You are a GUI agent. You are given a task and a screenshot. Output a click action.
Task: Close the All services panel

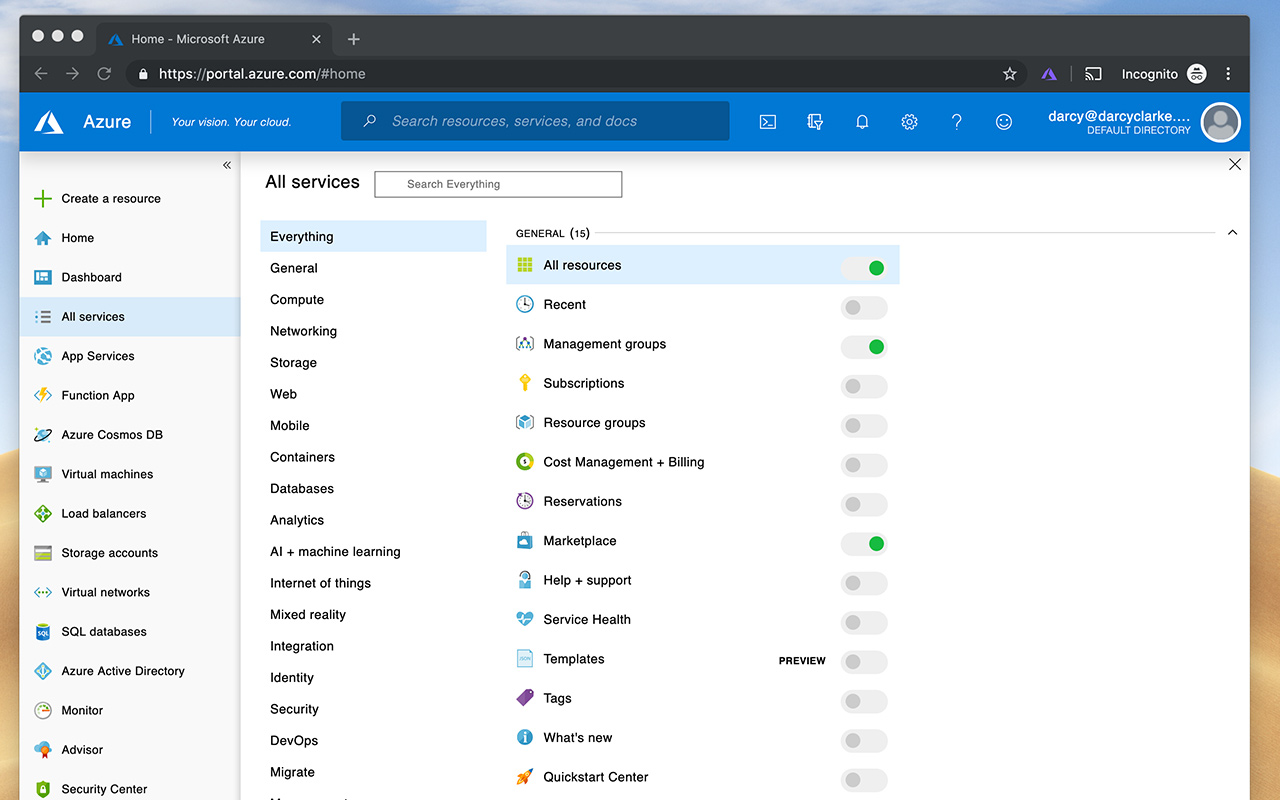point(1235,165)
